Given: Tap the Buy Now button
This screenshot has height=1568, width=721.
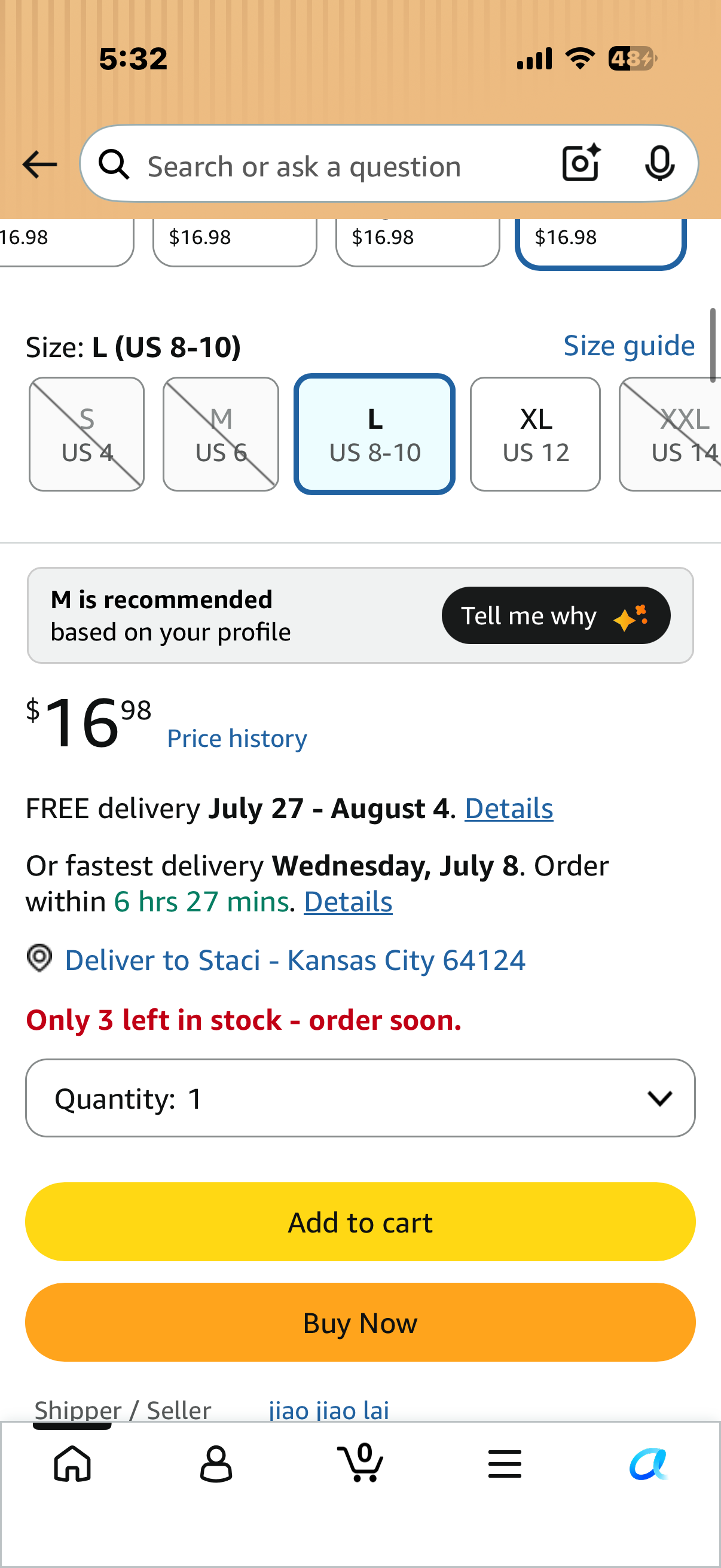Looking at the screenshot, I should tap(360, 1322).
